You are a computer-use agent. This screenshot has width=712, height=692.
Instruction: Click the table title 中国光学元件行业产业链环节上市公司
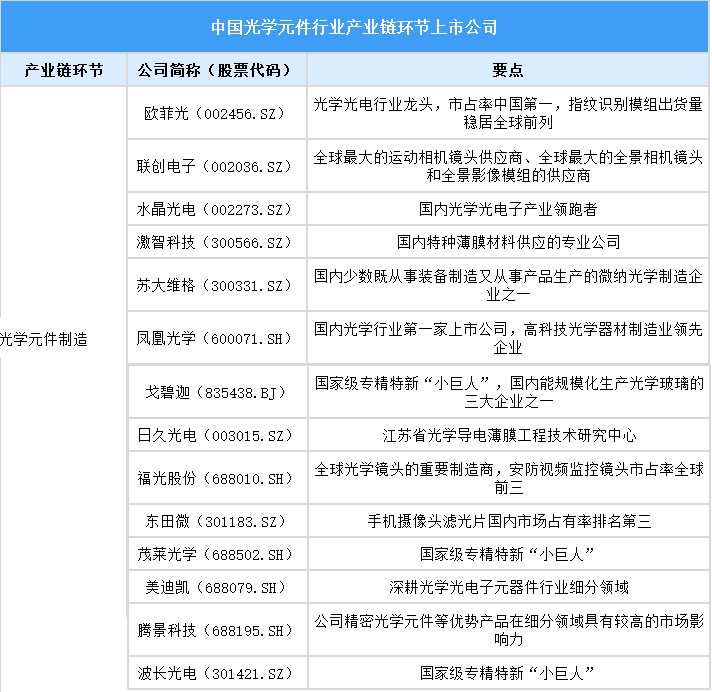coord(354,27)
